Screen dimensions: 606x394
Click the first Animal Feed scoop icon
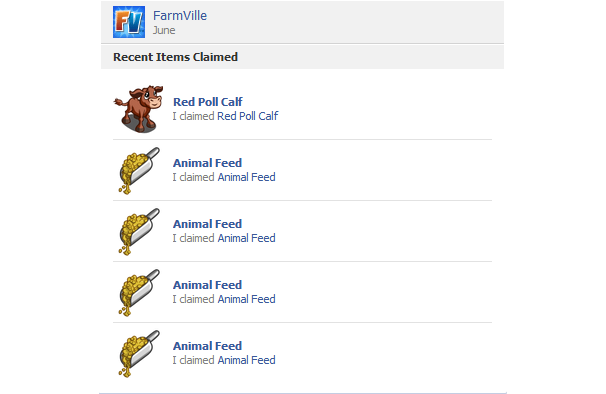(139, 170)
